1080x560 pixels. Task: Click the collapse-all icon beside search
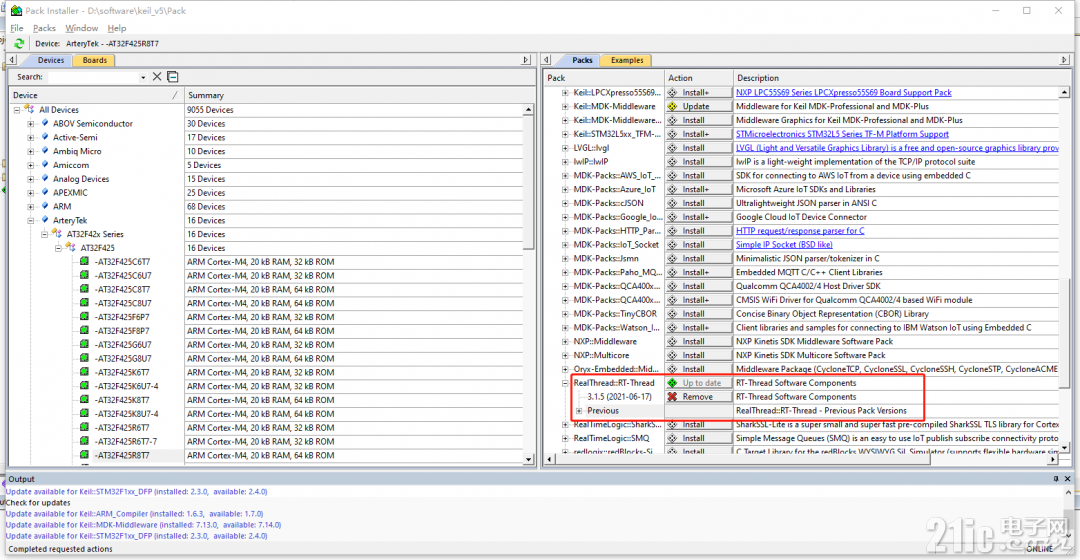click(173, 76)
